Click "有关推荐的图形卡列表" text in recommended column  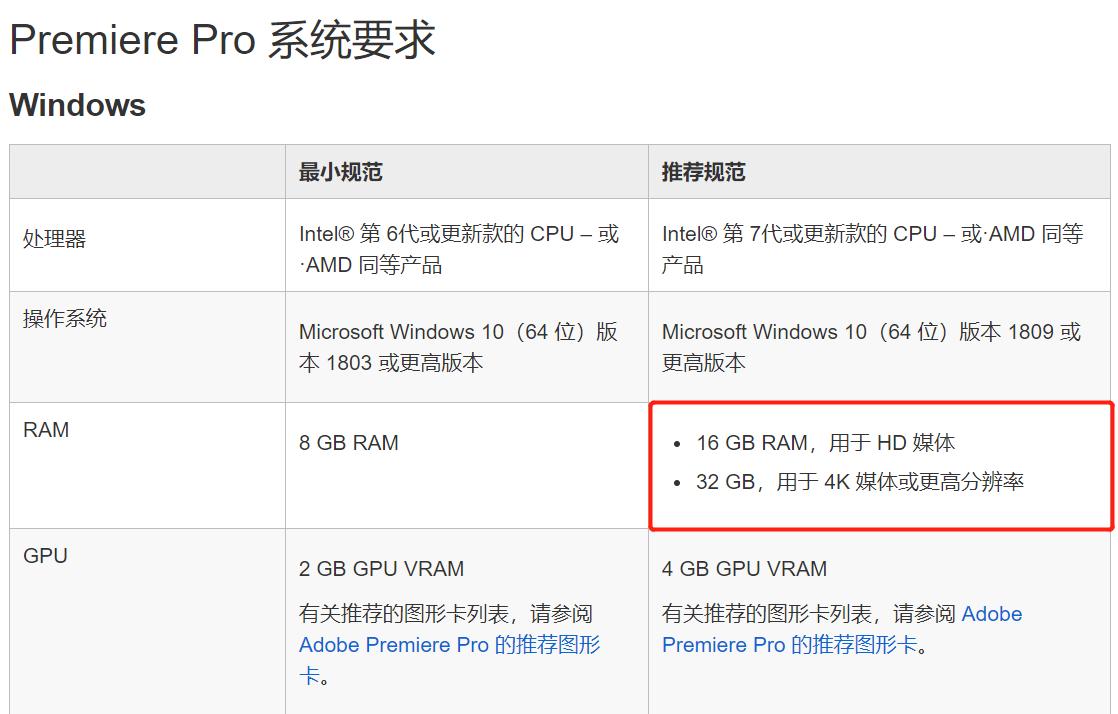click(775, 614)
